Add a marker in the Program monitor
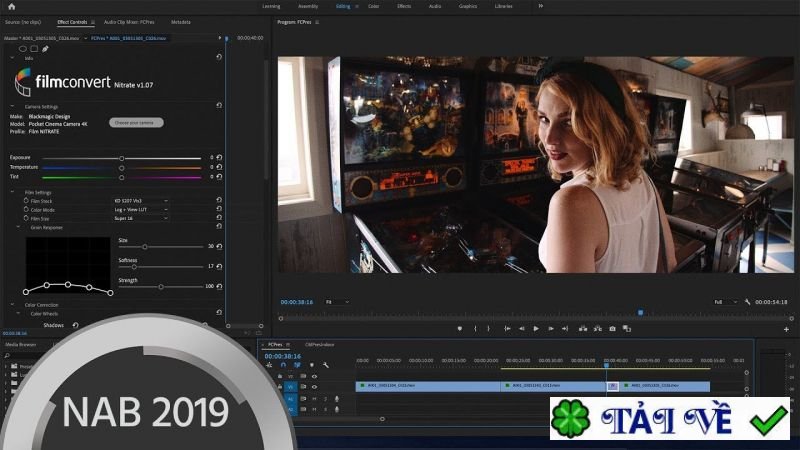Image resolution: width=800 pixels, height=450 pixels. click(460, 328)
